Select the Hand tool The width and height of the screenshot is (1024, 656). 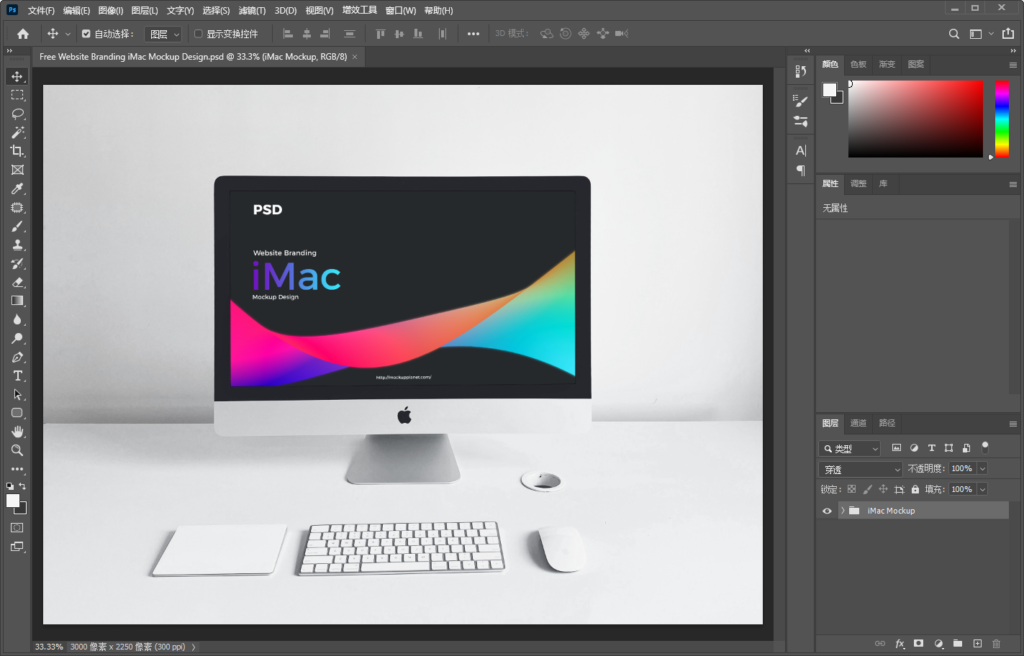click(x=17, y=431)
